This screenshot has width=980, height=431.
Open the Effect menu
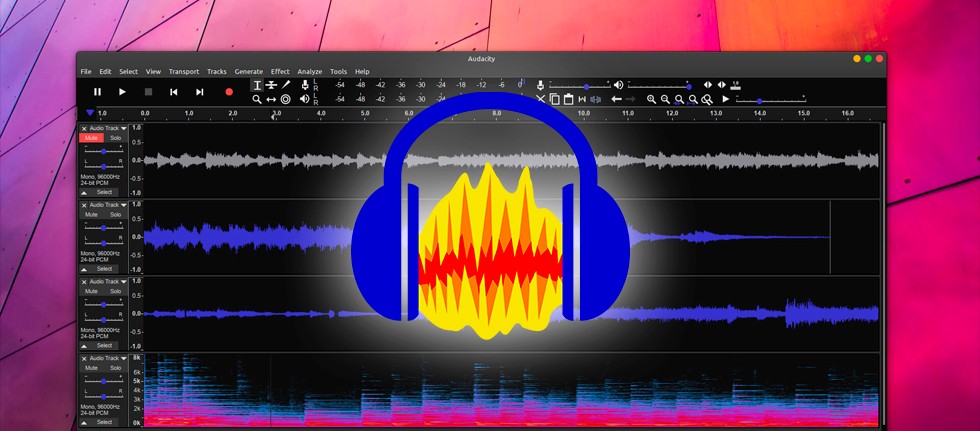(x=280, y=72)
